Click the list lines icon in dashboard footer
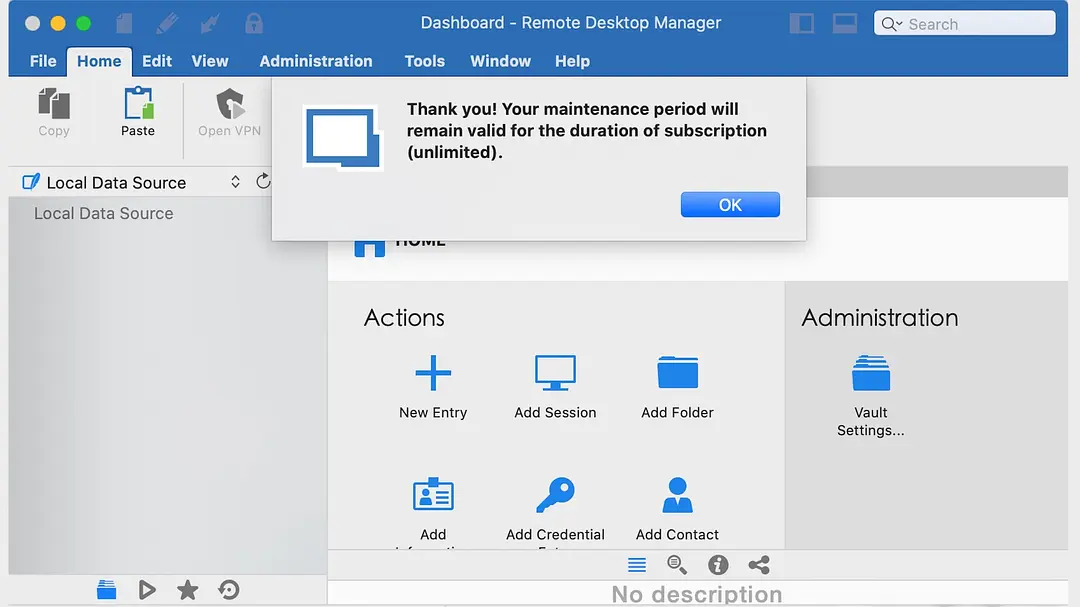The height and width of the screenshot is (607, 1080). (637, 565)
